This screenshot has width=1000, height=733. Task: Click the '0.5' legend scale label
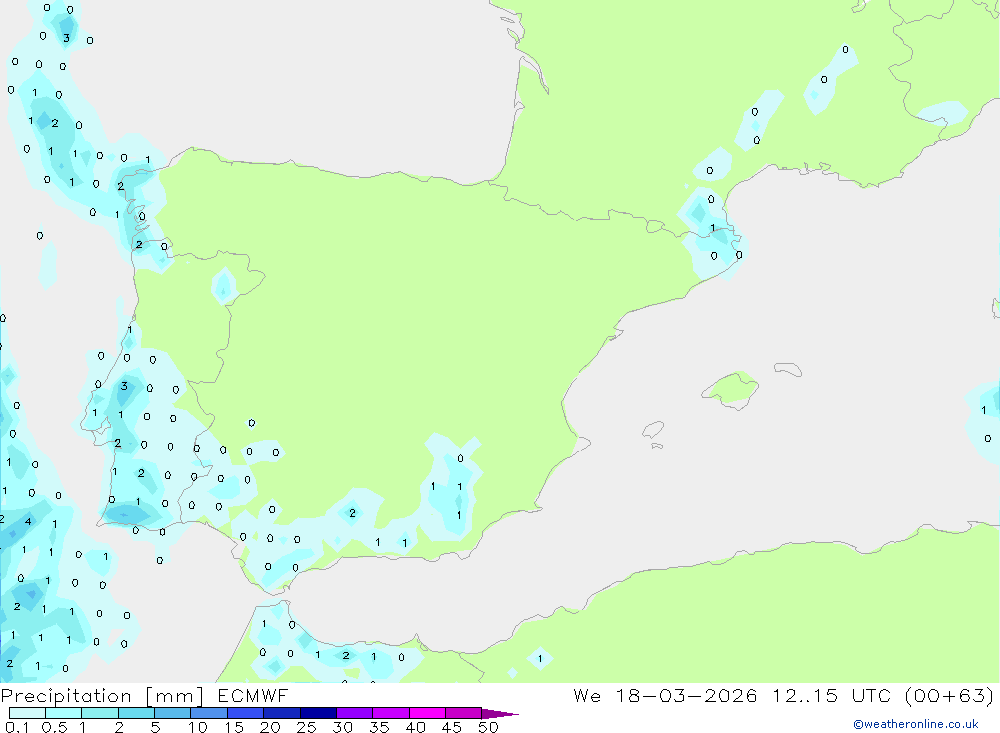54,727
